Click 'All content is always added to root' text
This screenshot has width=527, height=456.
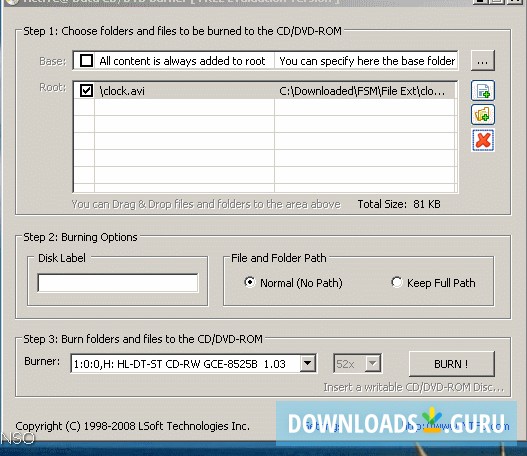[x=182, y=61]
